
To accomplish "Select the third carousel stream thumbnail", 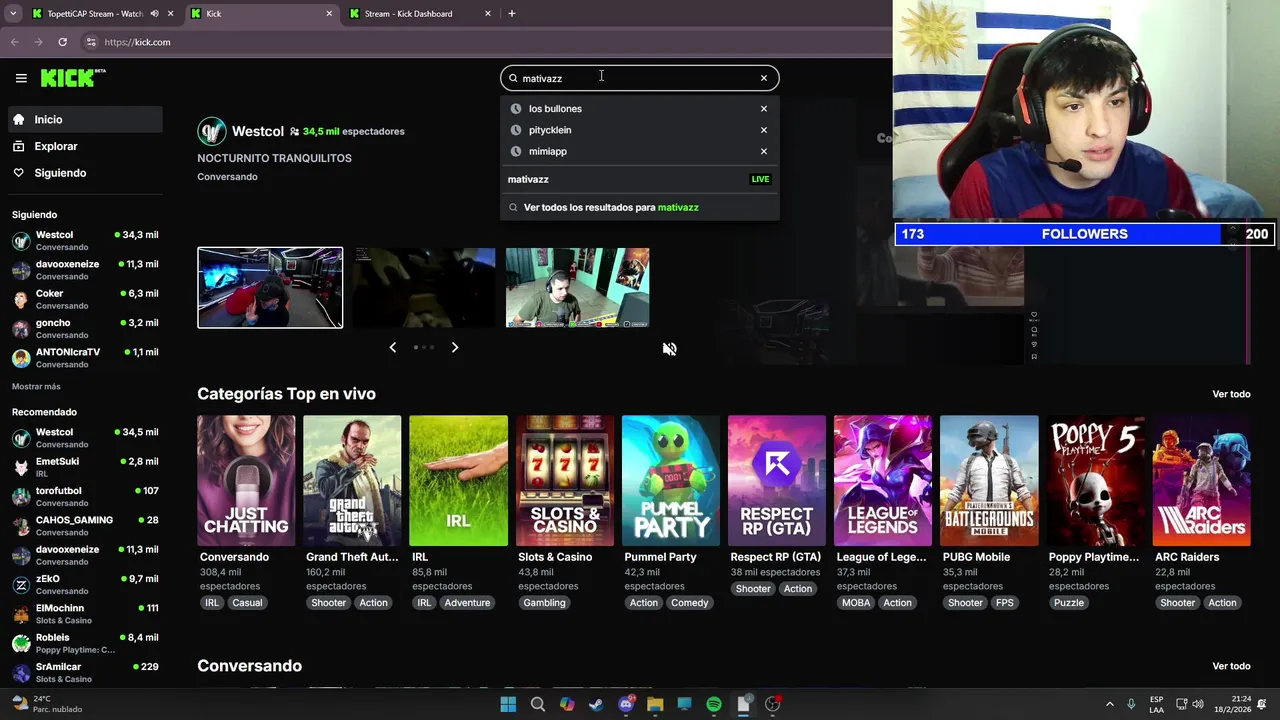I will point(577,288).
